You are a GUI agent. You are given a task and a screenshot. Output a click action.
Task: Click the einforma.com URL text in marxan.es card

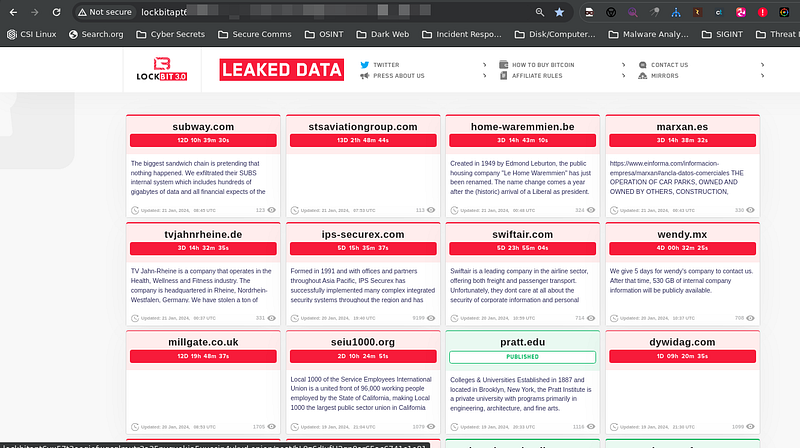(677, 168)
